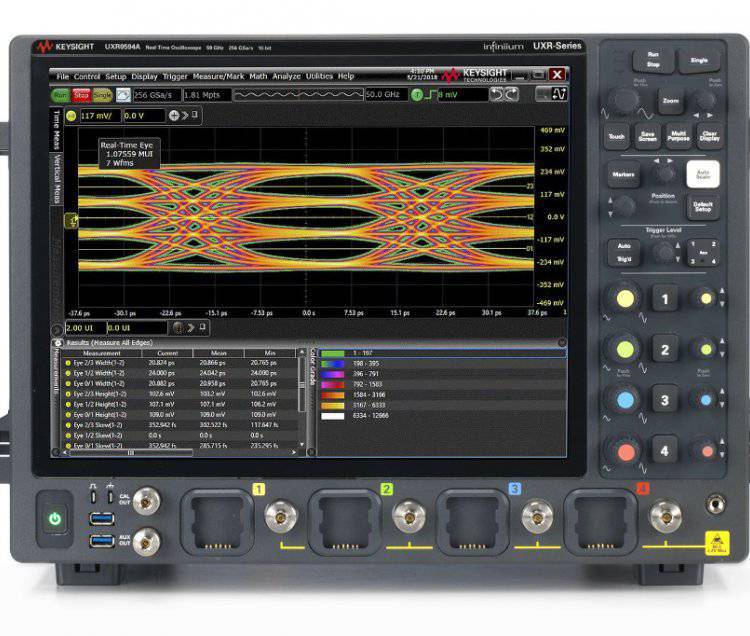The image size is (750, 636).
Task: Toggle channel 1 yellow on/off indicator
Action: 71,116
